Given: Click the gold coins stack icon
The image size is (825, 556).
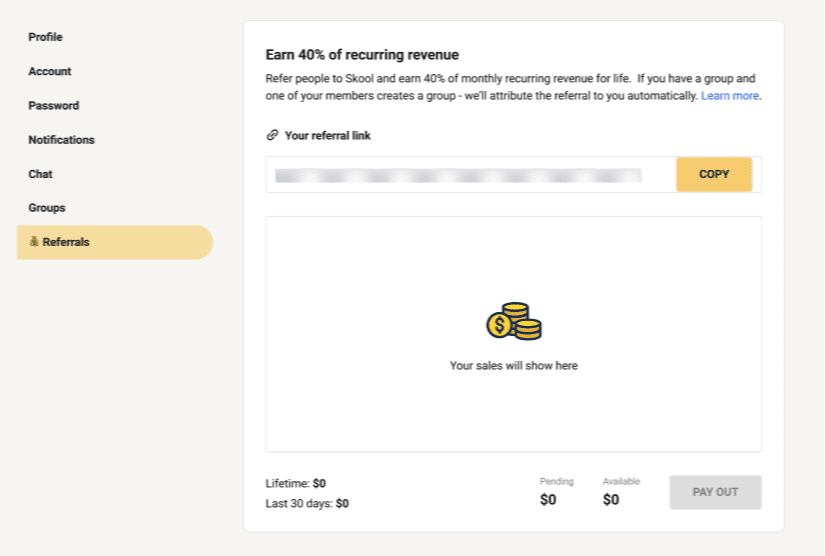Looking at the screenshot, I should (514, 322).
